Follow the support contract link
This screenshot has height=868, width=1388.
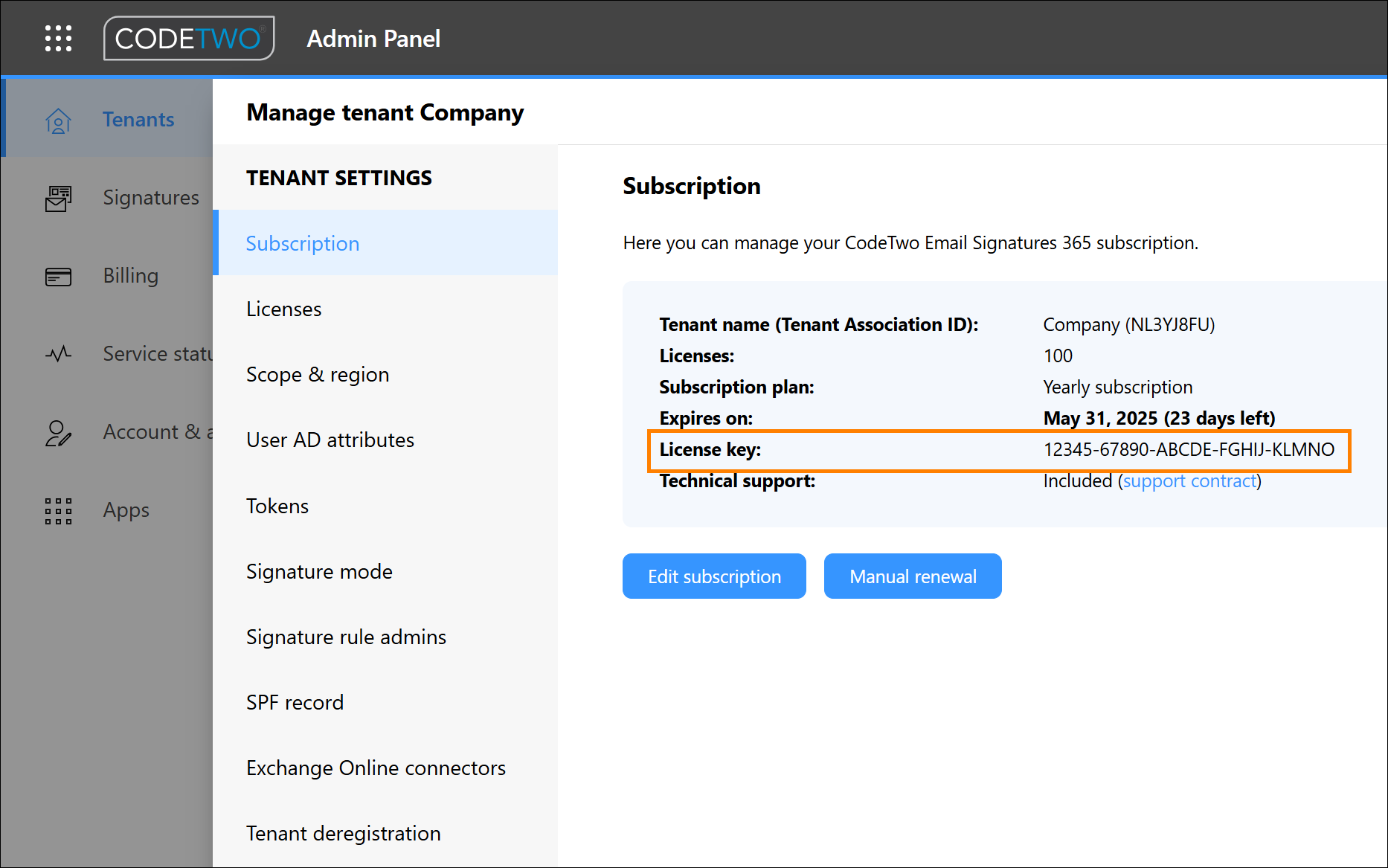tap(1189, 481)
